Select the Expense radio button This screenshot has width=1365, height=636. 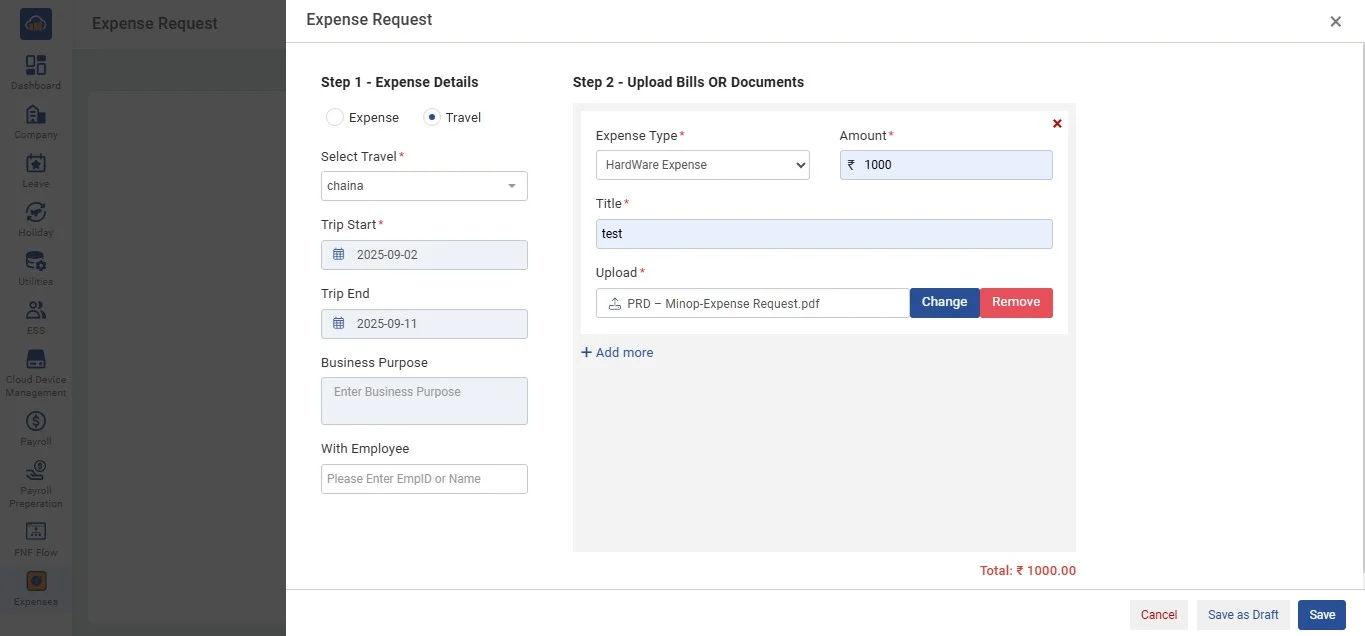pos(335,118)
